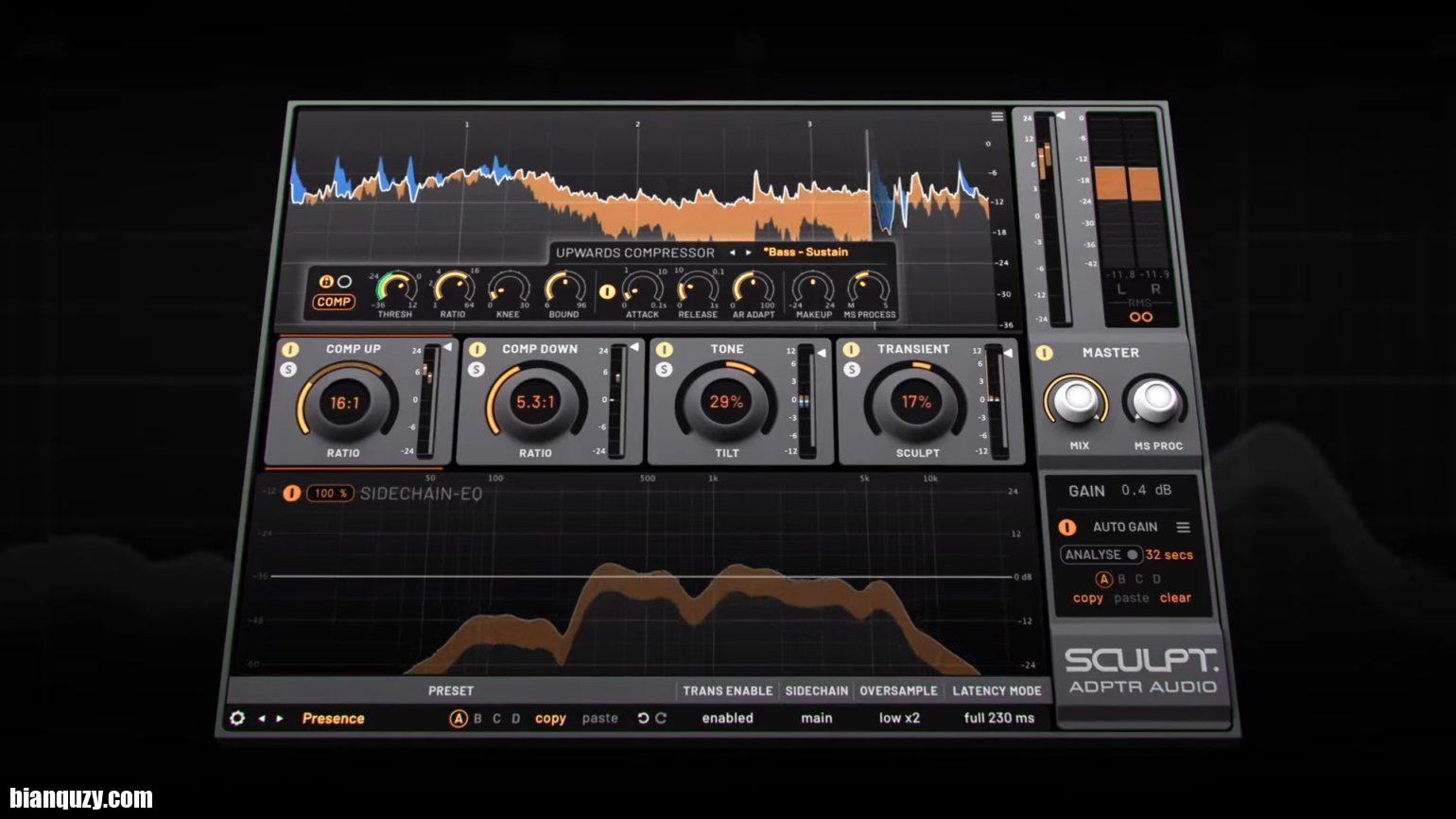Open the hamburger menu above the waveform display
The image size is (1456, 819).
click(x=997, y=116)
